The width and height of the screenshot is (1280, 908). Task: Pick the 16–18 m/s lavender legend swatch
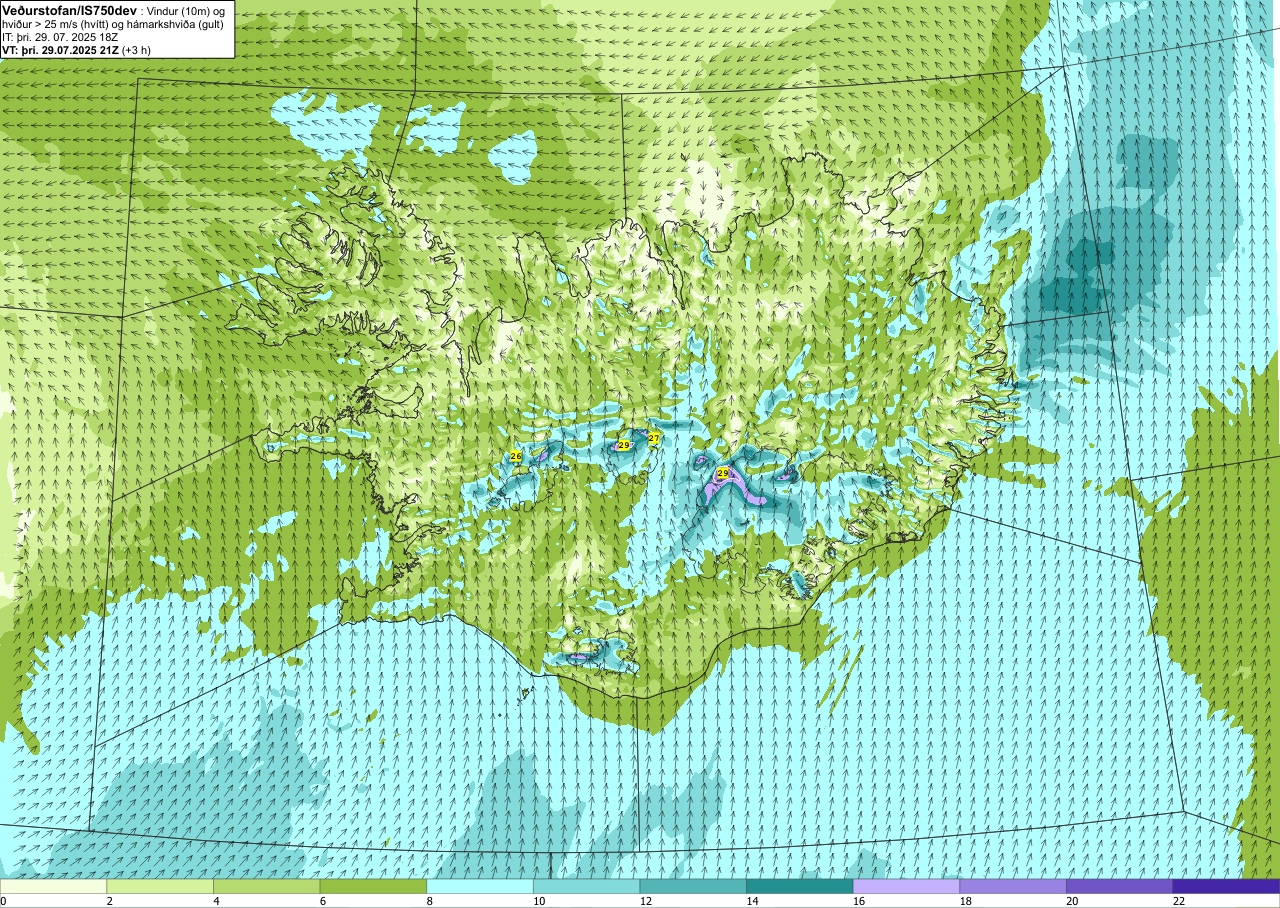(x=907, y=886)
